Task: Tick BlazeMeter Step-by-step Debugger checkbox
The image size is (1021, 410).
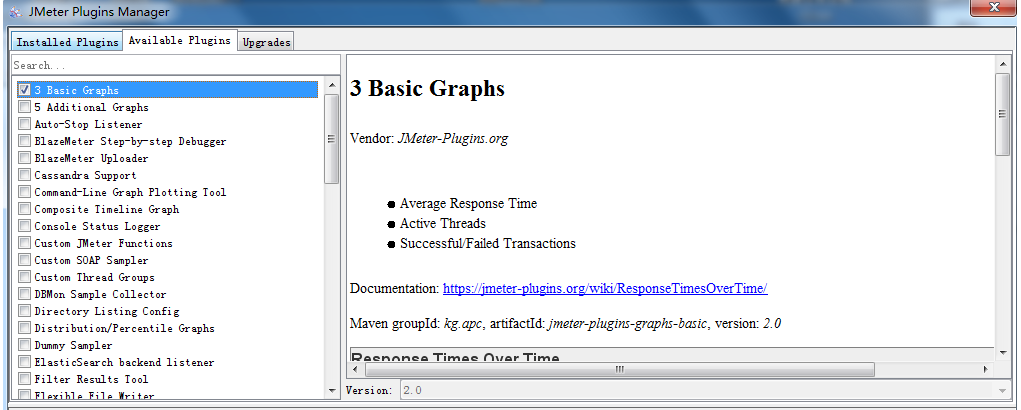Action: 24,141
